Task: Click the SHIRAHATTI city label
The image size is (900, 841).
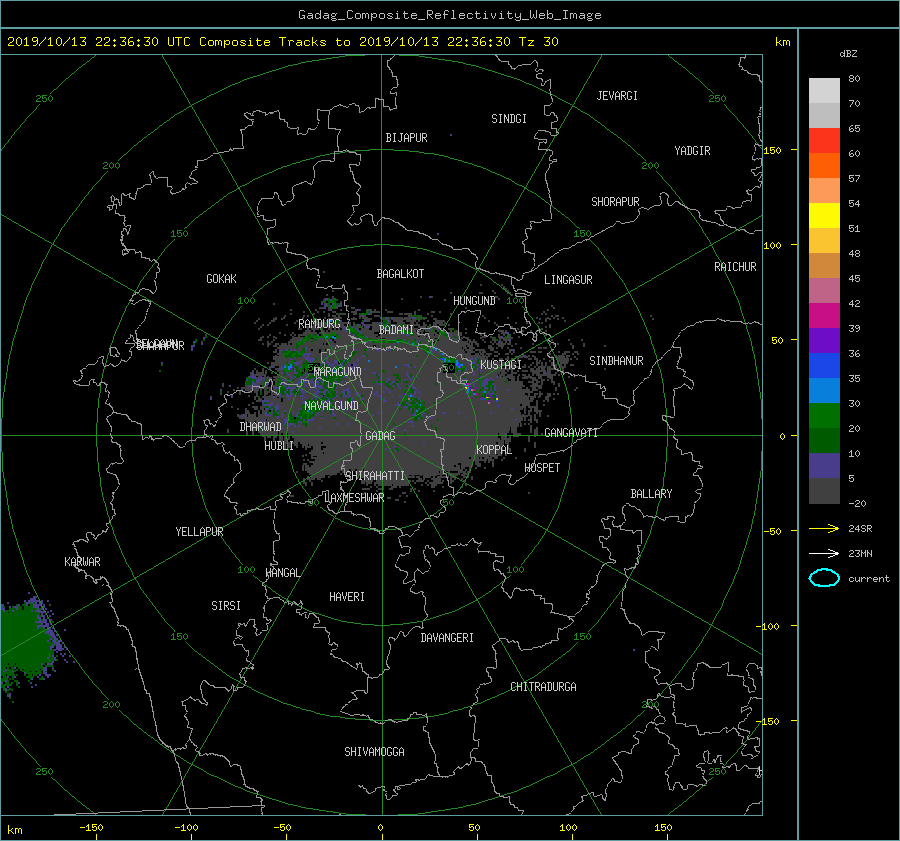Action: click(x=375, y=476)
